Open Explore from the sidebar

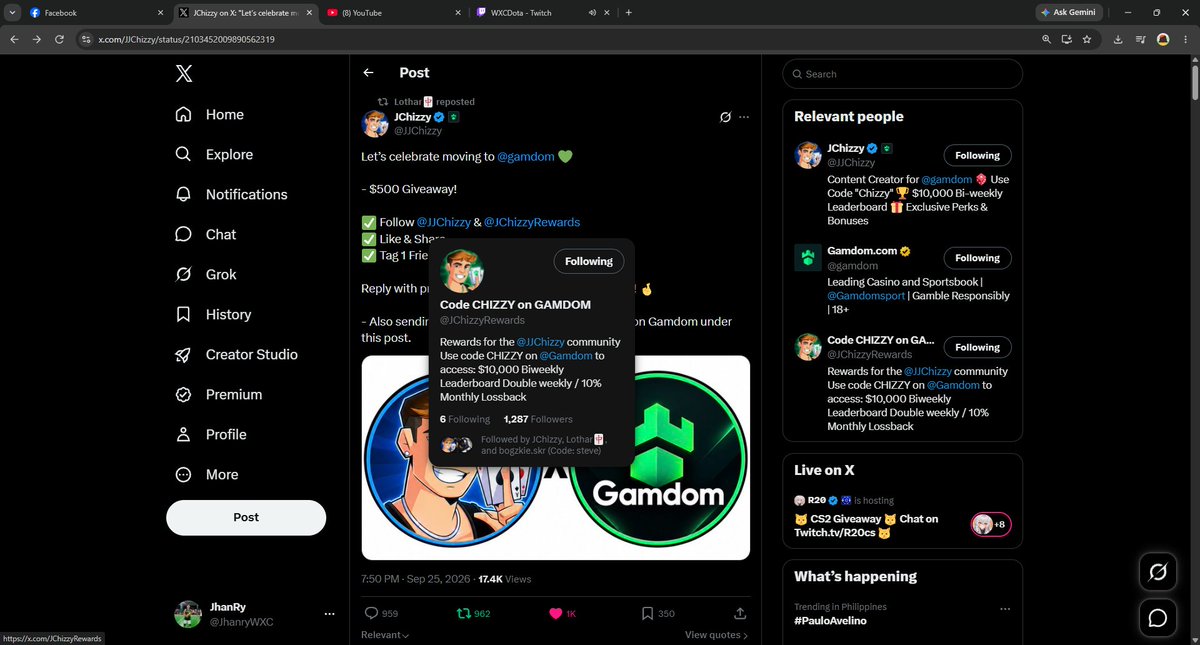coord(214,154)
